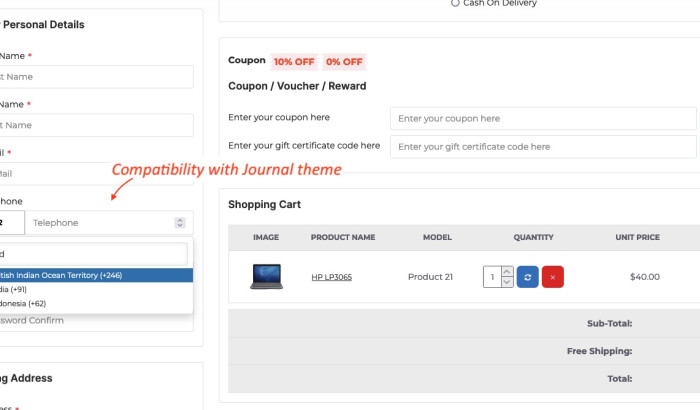This screenshot has width=700, height=410.
Task: Increase quantity with the up arrow
Action: [507, 272]
